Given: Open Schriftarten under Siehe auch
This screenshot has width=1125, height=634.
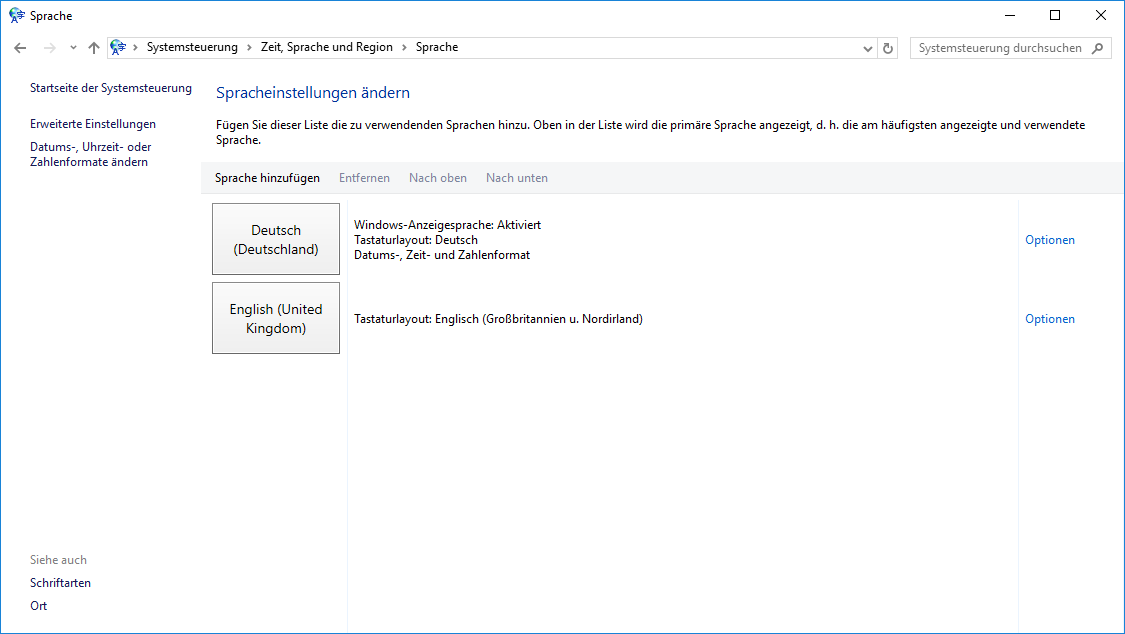Looking at the screenshot, I should point(60,583).
